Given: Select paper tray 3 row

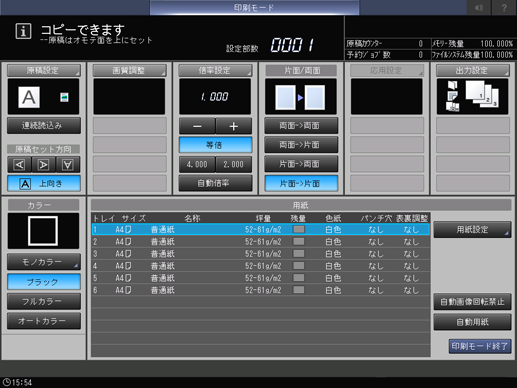Looking at the screenshot, I should coord(260,254).
